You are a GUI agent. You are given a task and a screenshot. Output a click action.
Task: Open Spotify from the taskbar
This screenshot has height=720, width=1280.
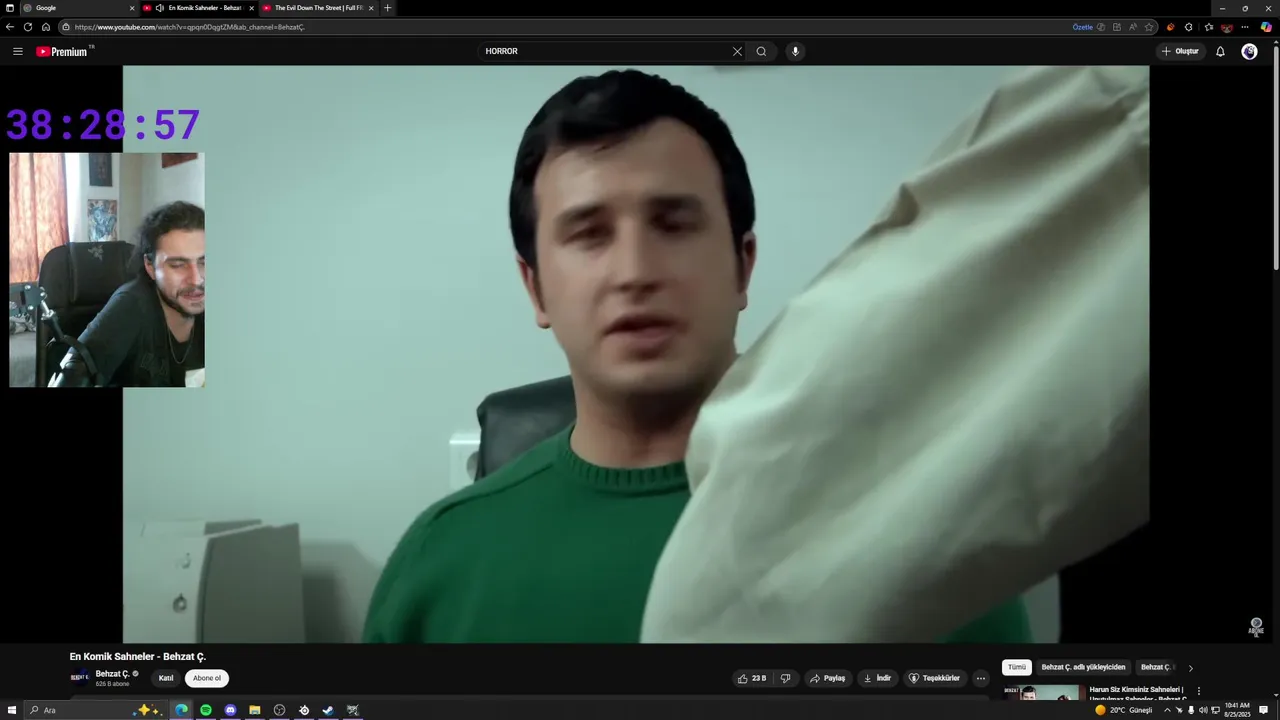(x=206, y=710)
